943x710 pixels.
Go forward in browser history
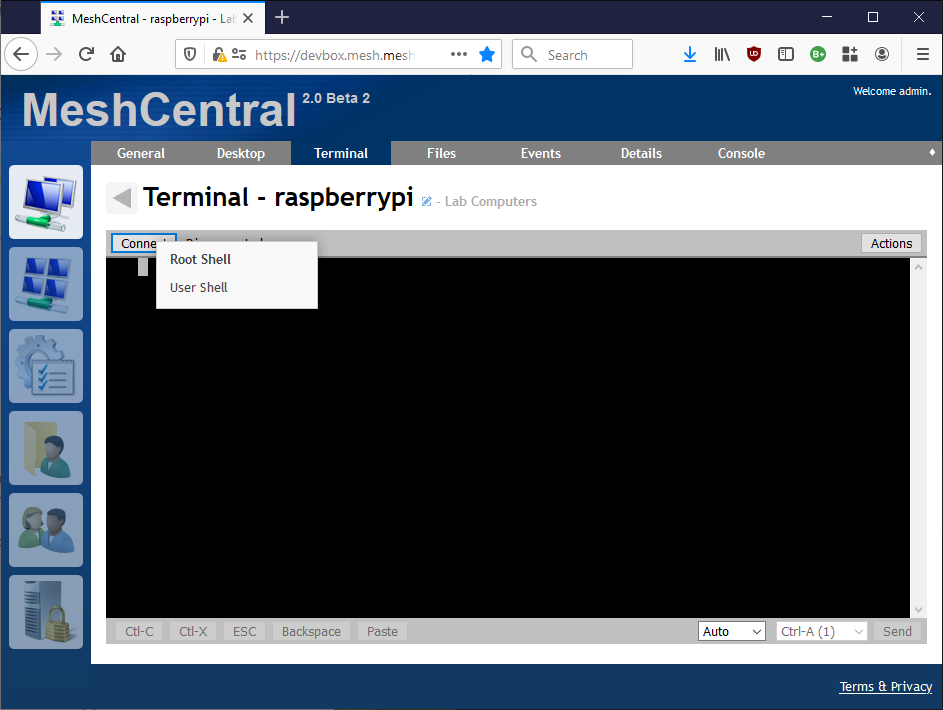coord(54,54)
